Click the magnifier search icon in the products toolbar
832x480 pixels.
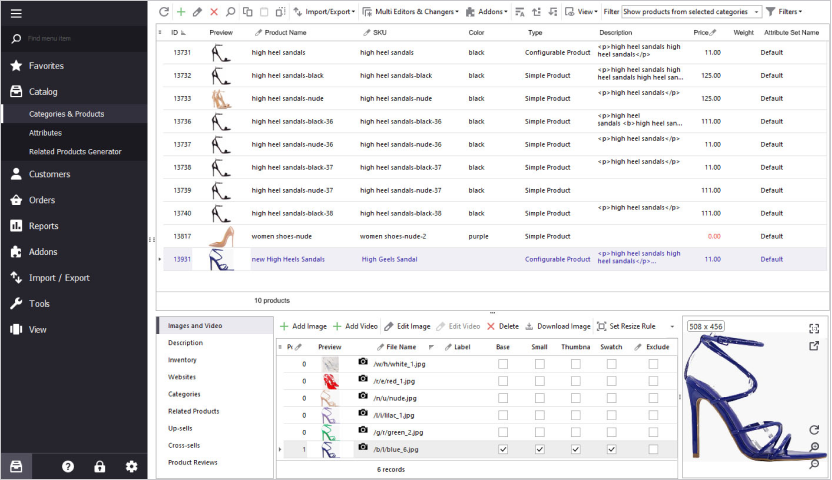click(230, 12)
